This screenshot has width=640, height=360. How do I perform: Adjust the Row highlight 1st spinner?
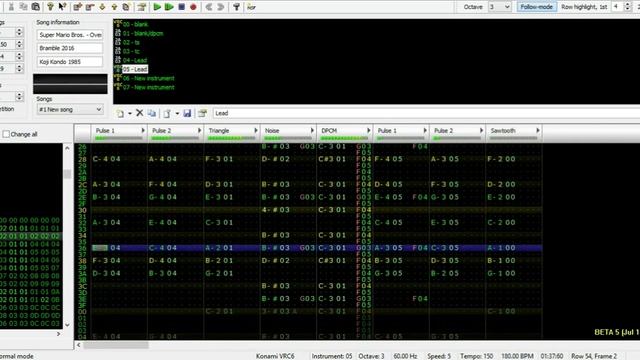click(627, 7)
